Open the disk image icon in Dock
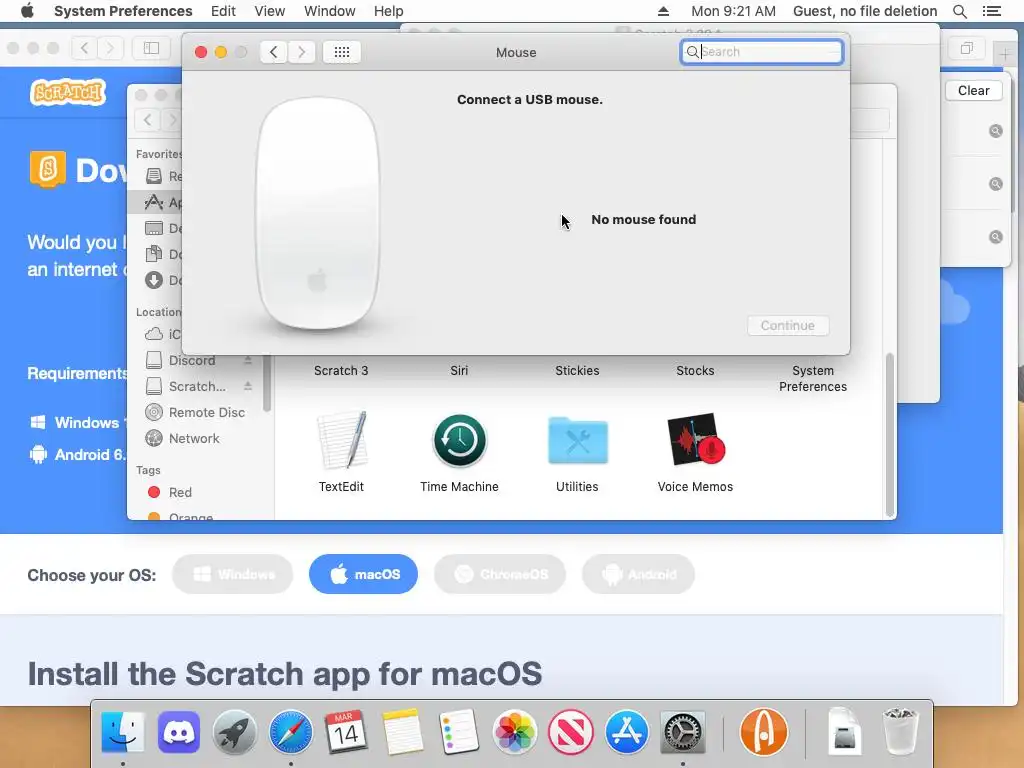This screenshot has height=768, width=1024. [x=844, y=731]
